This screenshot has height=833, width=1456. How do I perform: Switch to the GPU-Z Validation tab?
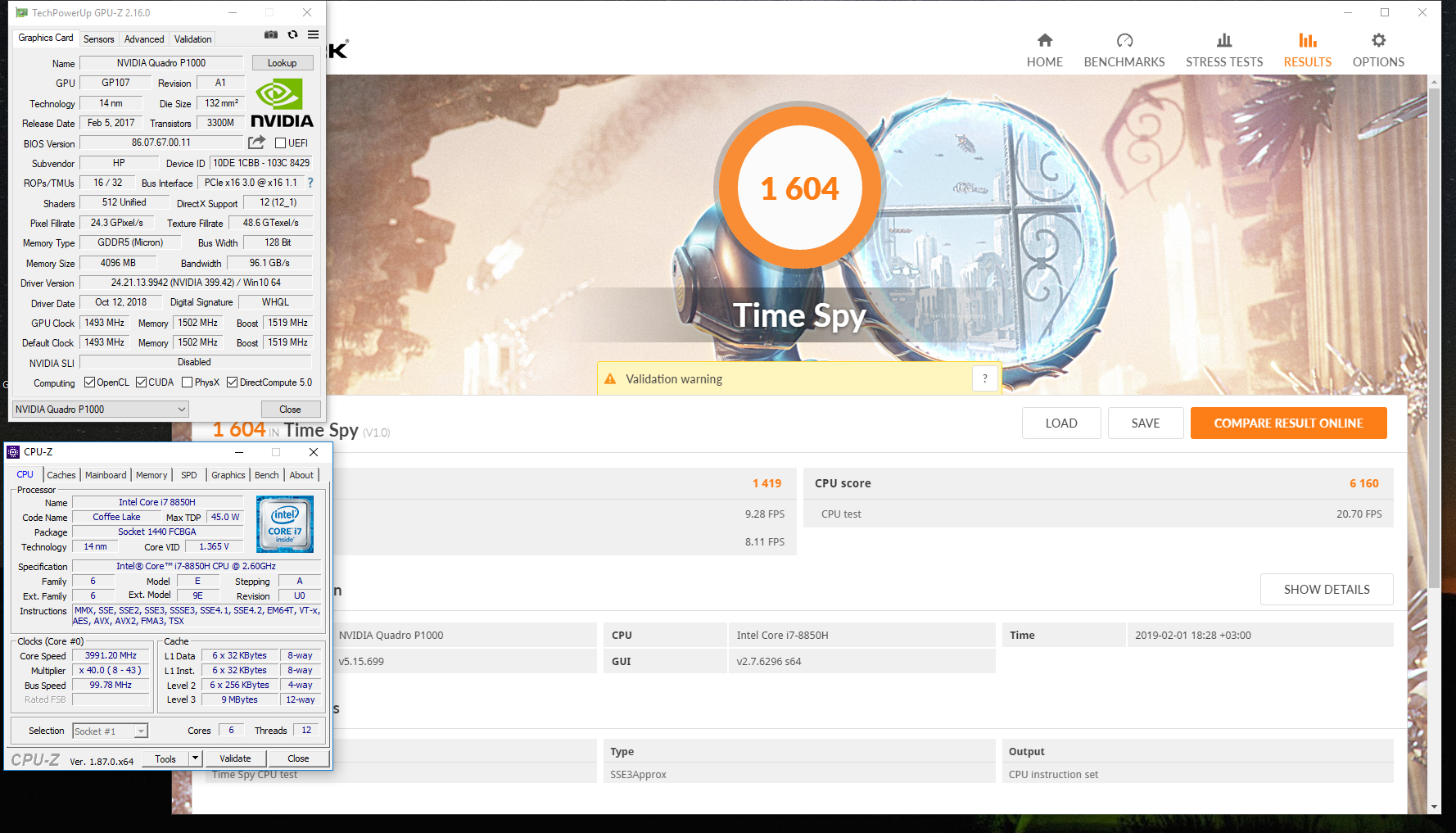point(193,39)
